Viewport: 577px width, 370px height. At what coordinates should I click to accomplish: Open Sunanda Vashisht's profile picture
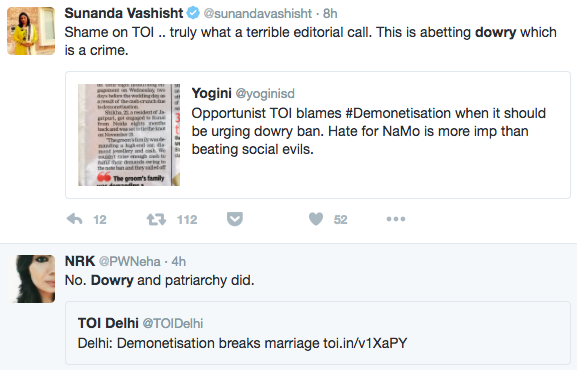coord(31,31)
